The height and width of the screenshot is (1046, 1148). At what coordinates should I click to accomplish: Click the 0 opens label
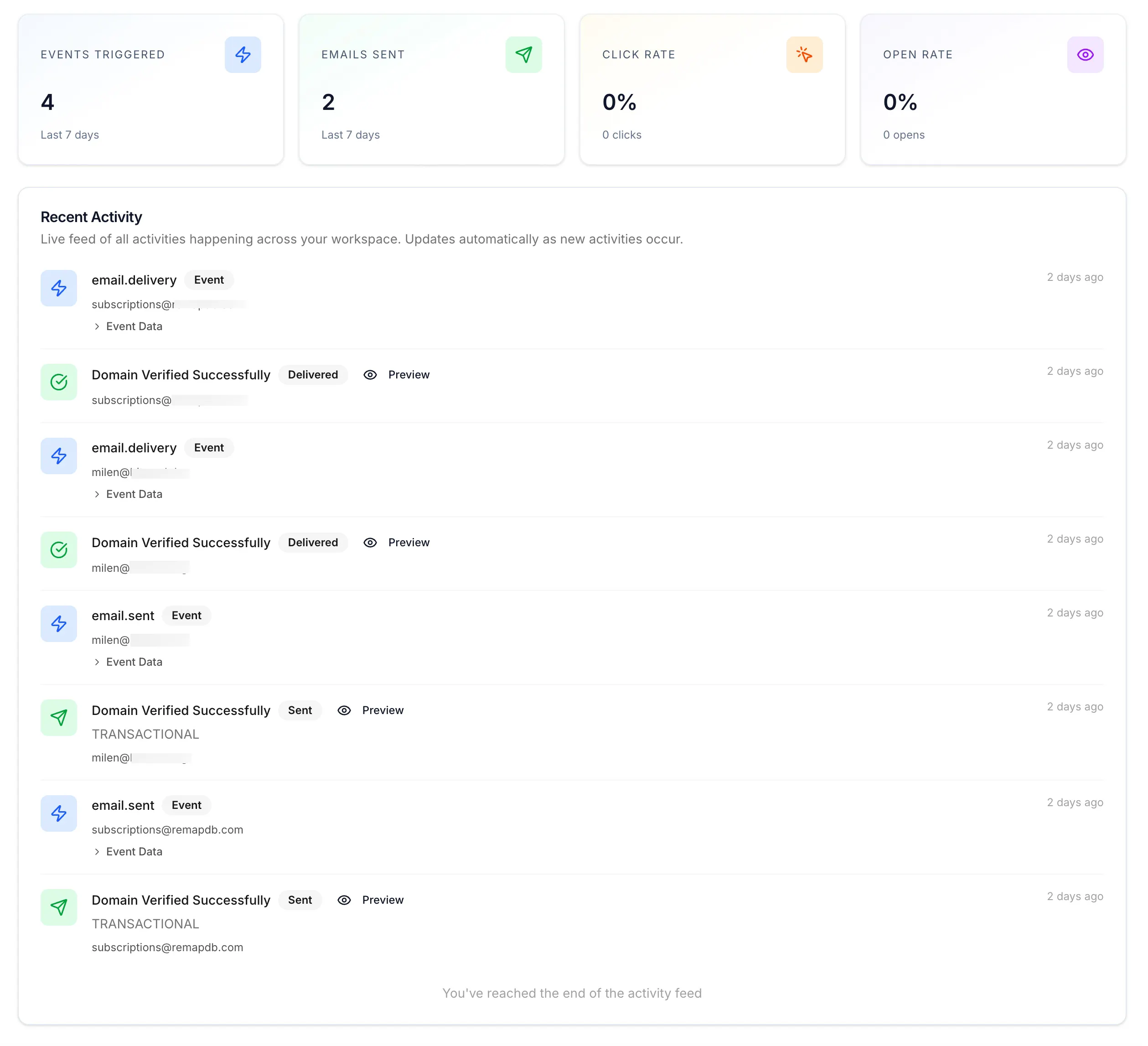pyautogui.click(x=904, y=135)
